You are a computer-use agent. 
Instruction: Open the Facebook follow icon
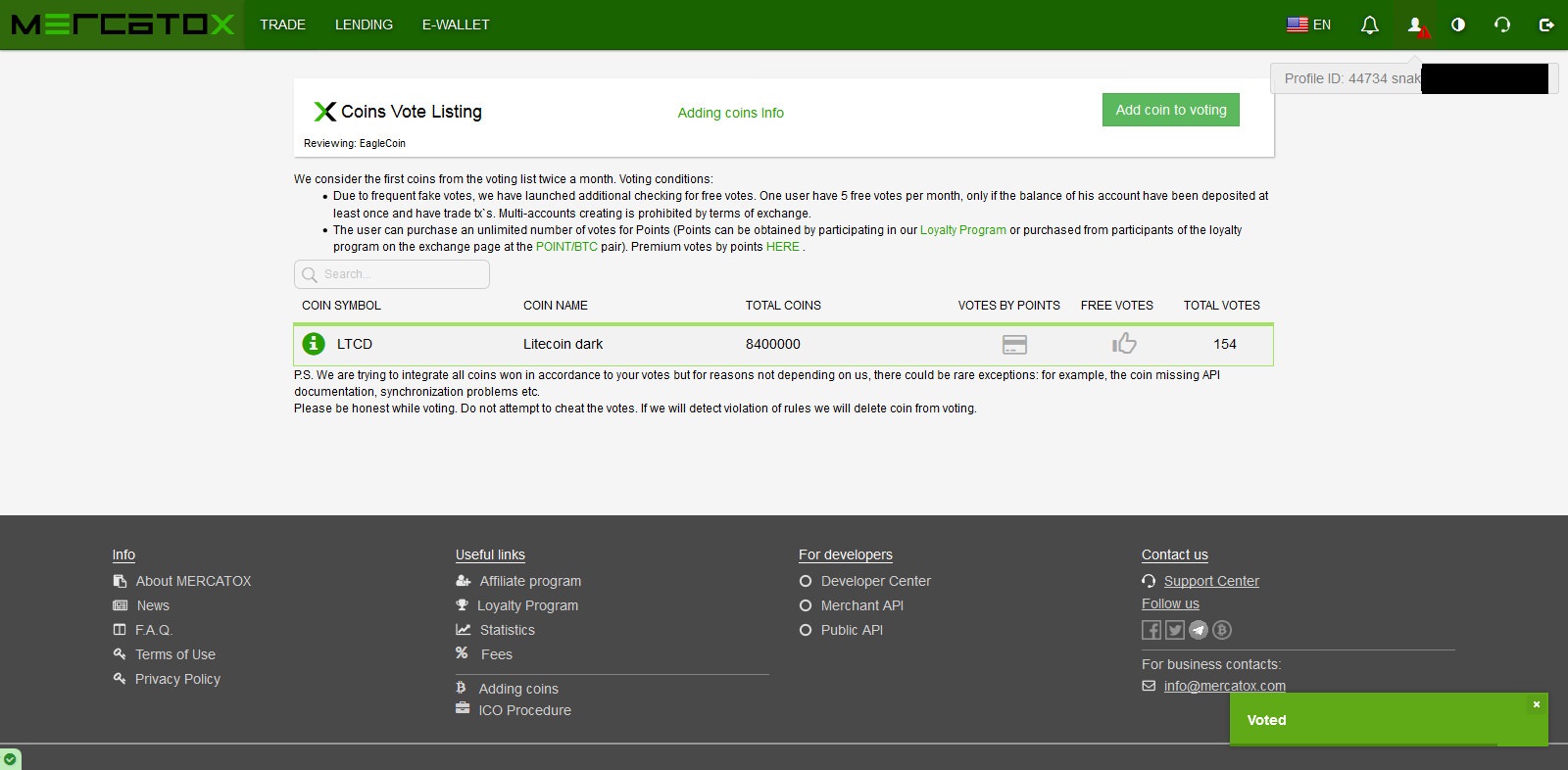coord(1151,630)
